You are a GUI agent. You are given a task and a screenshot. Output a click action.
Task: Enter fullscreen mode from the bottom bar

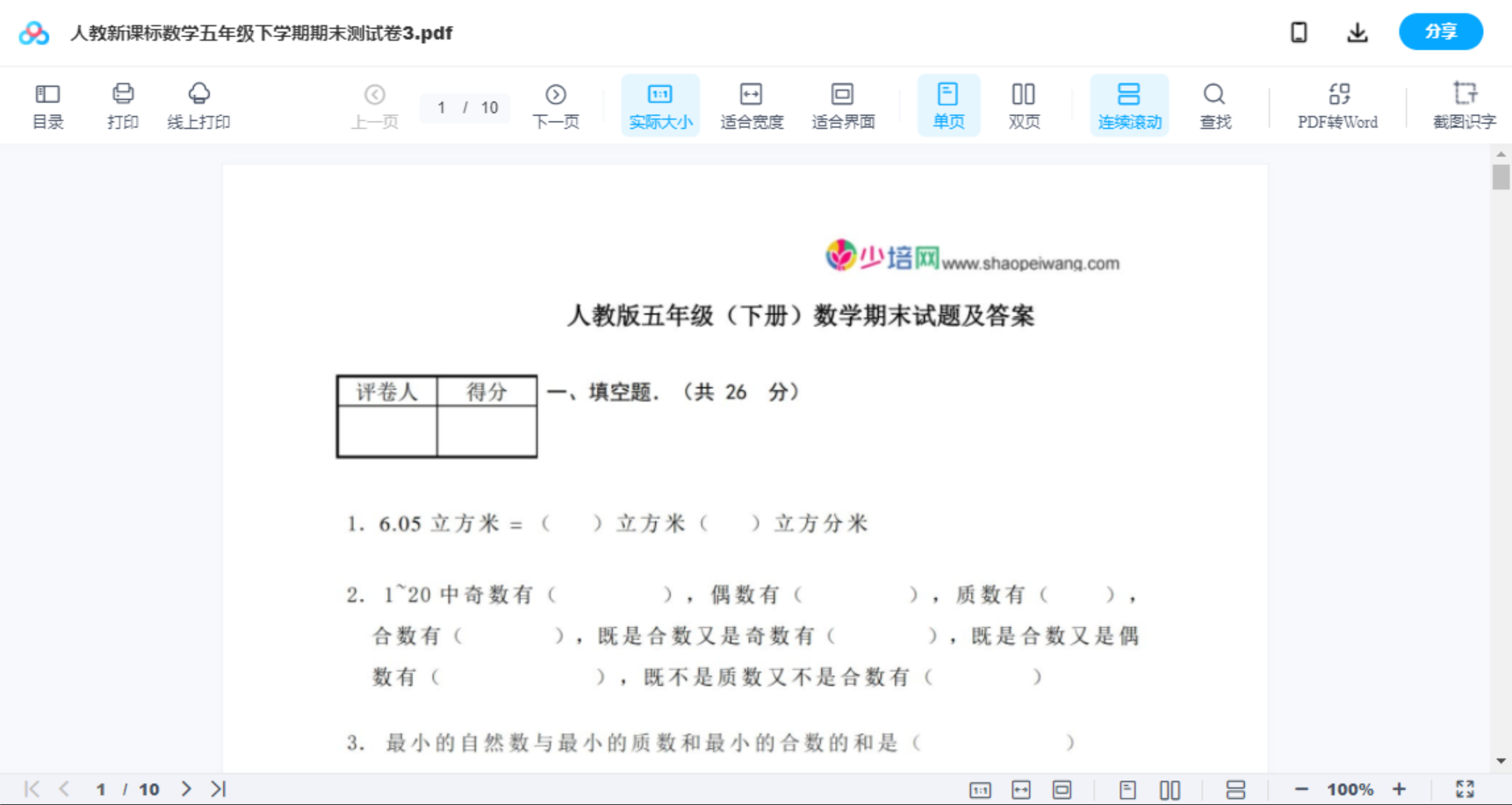point(1465,788)
